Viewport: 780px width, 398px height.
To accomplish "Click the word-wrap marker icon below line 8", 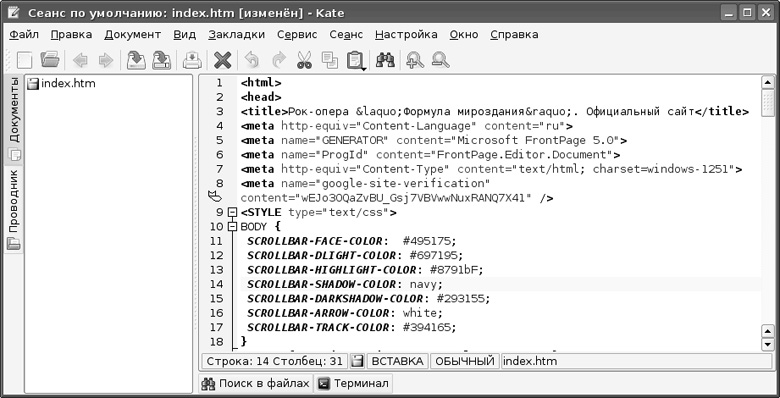I will pyautogui.click(x=214, y=196).
